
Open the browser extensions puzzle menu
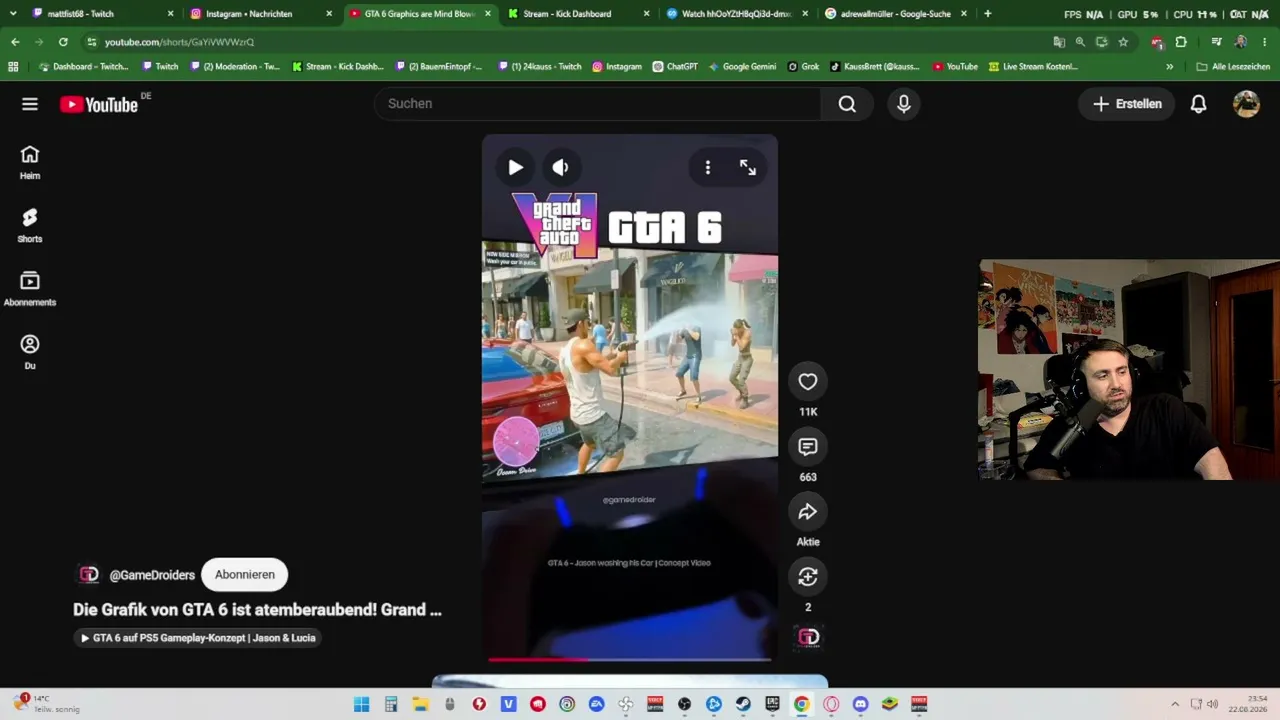1181,42
